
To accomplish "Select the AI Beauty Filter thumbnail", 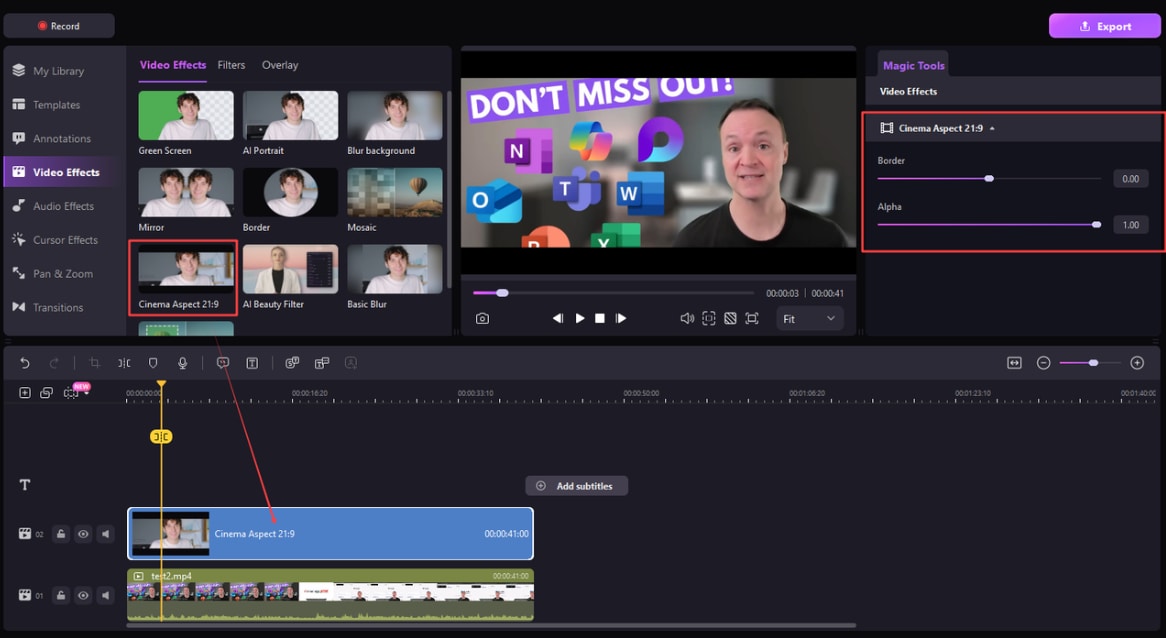I will click(290, 269).
